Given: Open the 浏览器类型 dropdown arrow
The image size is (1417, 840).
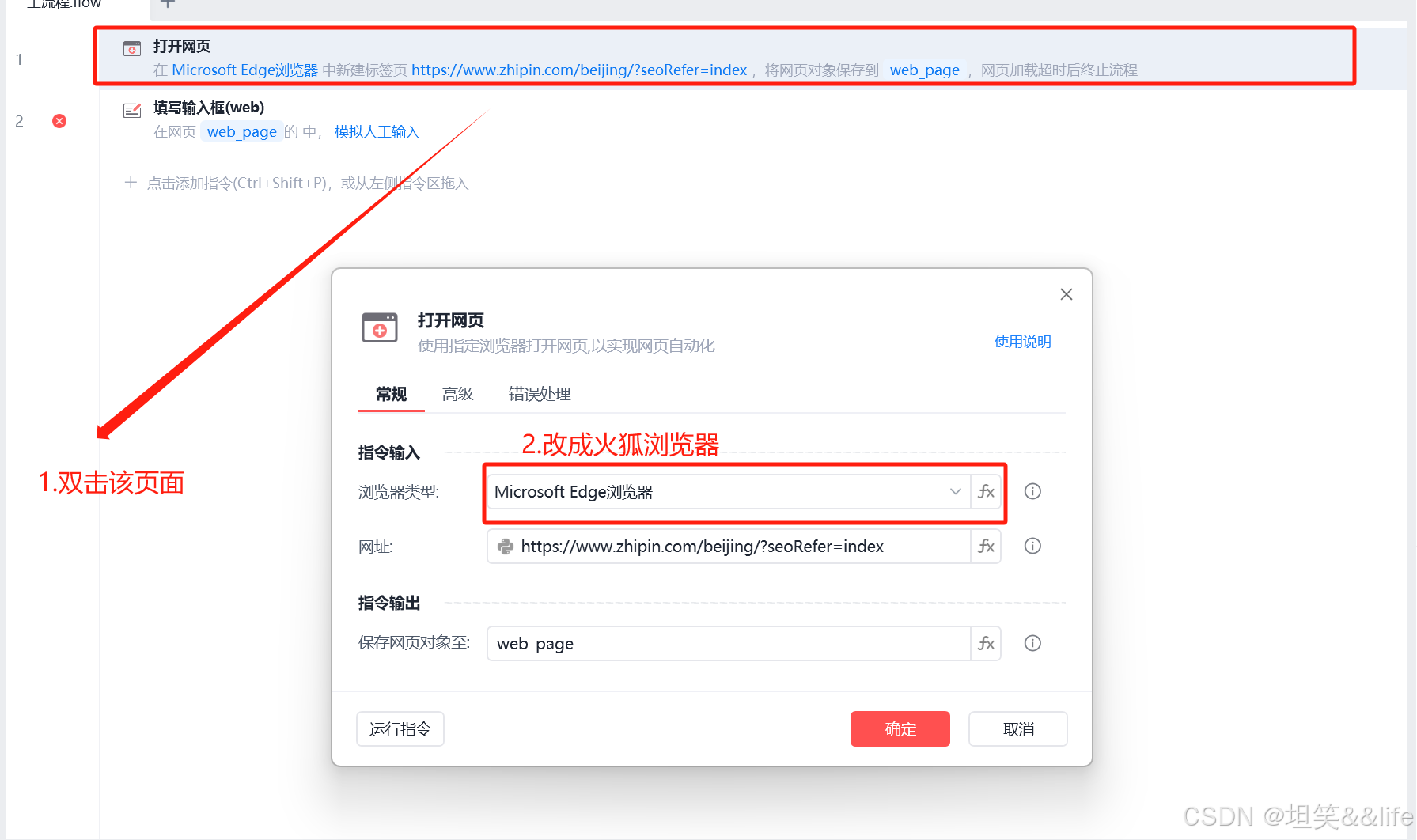Looking at the screenshot, I should pyautogui.click(x=955, y=492).
